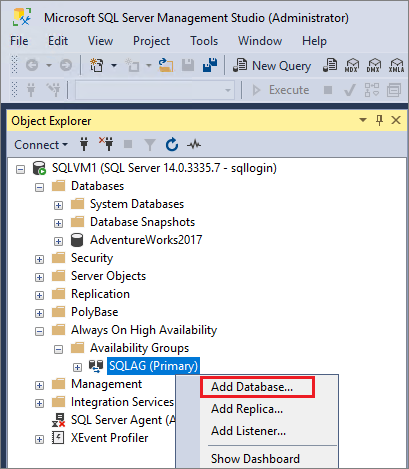Viewport: 409px width, 469px height.
Task: Collapse the SQLVM1 server node
Action: pyautogui.click(x=21, y=169)
